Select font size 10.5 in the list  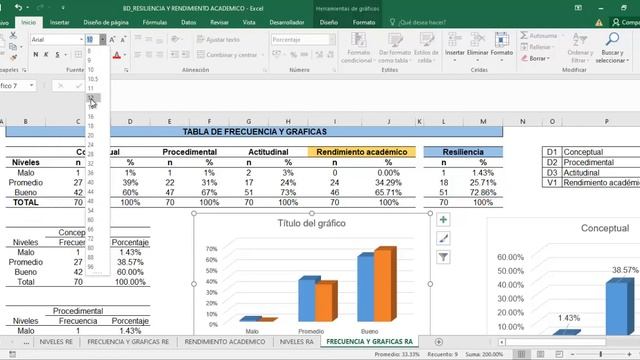click(93, 79)
